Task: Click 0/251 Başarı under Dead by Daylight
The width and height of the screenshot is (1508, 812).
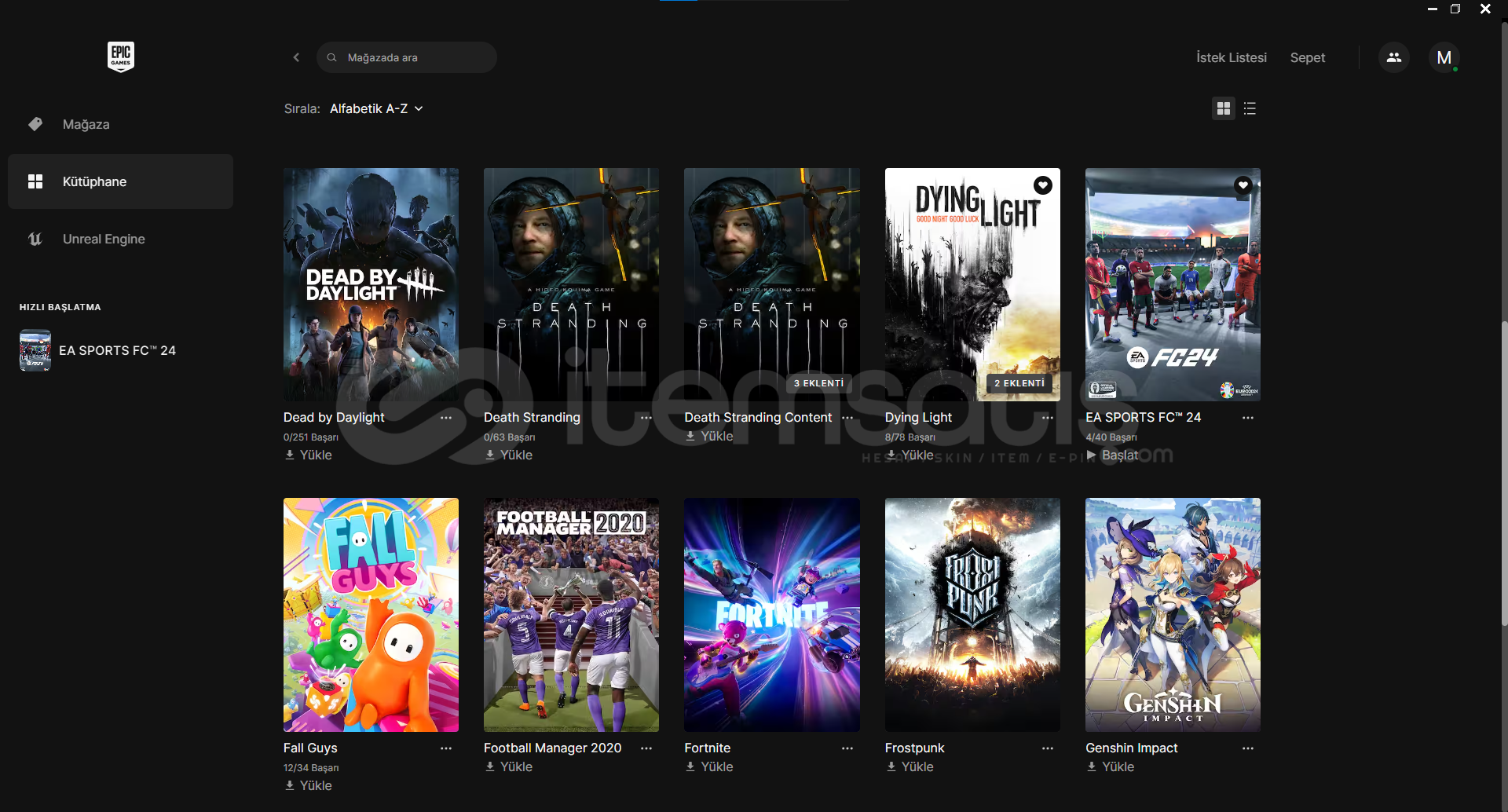Action: click(311, 437)
